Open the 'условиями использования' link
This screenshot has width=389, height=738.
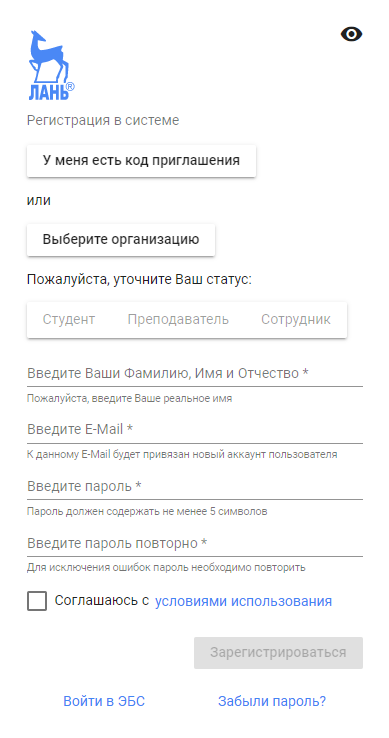pos(243,602)
